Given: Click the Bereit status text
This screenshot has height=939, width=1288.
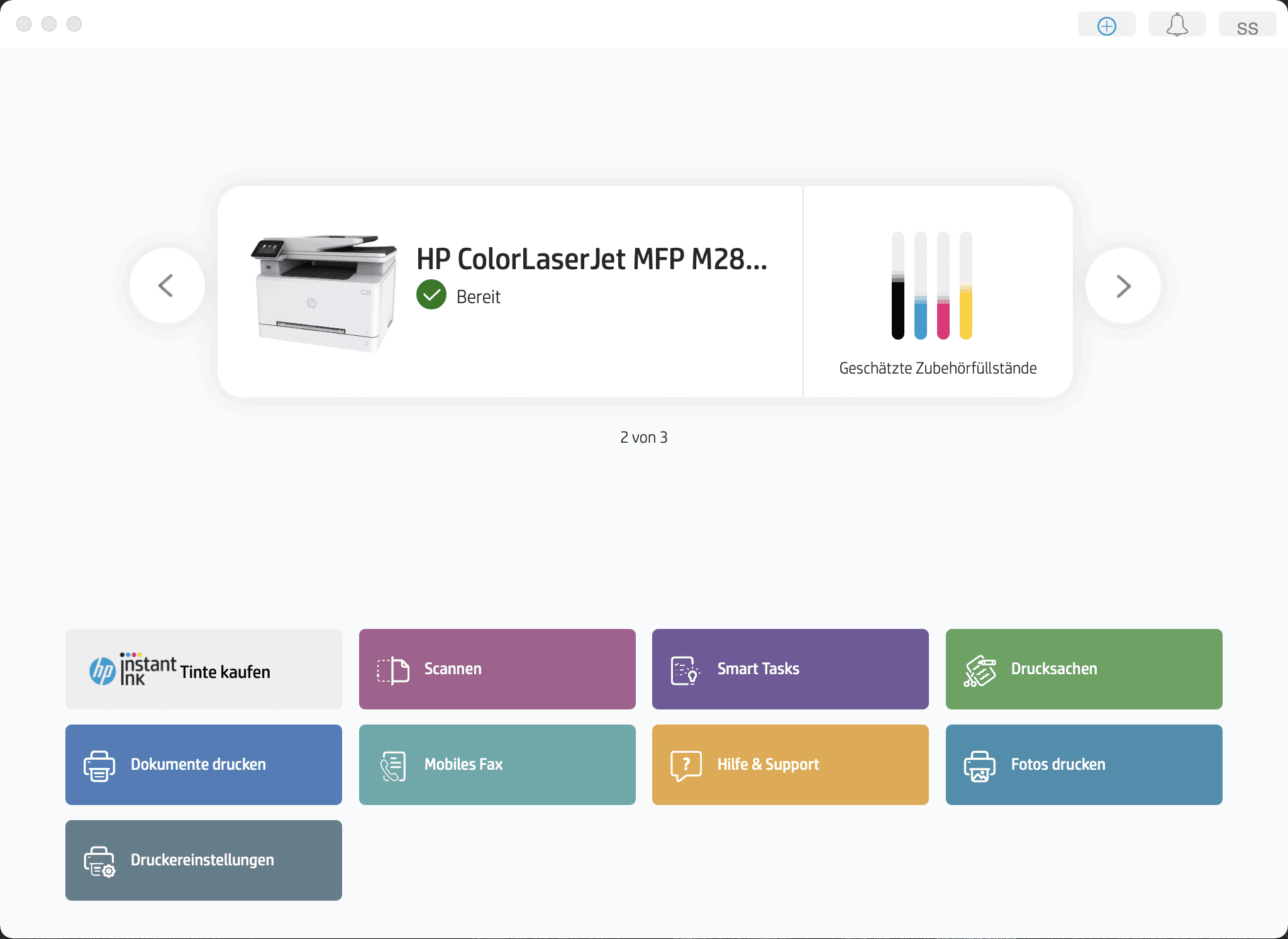Looking at the screenshot, I should [479, 296].
